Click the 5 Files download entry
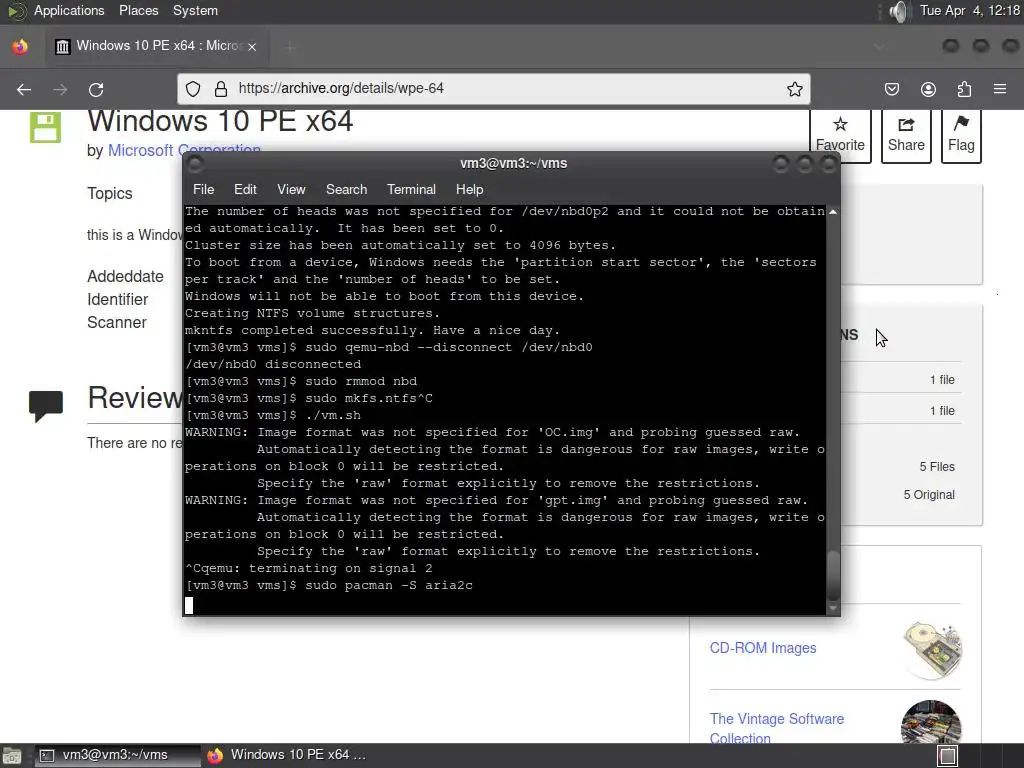 click(936, 467)
